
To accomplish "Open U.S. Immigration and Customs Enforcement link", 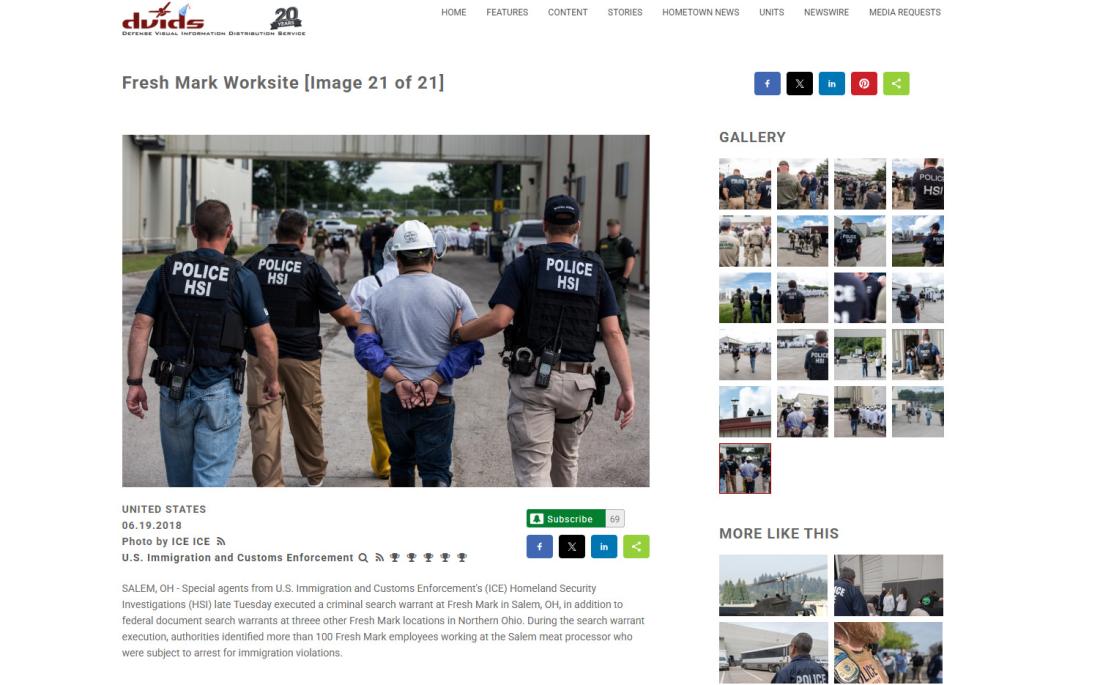I will tap(238, 558).
